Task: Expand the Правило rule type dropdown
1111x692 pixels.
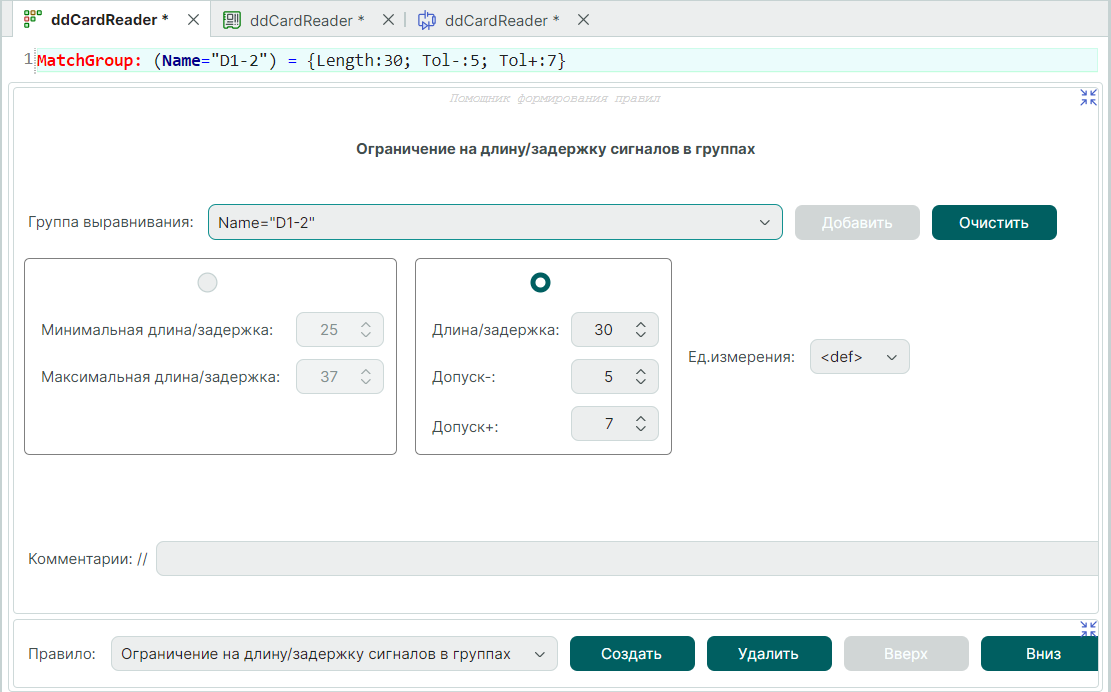Action: click(x=540, y=654)
